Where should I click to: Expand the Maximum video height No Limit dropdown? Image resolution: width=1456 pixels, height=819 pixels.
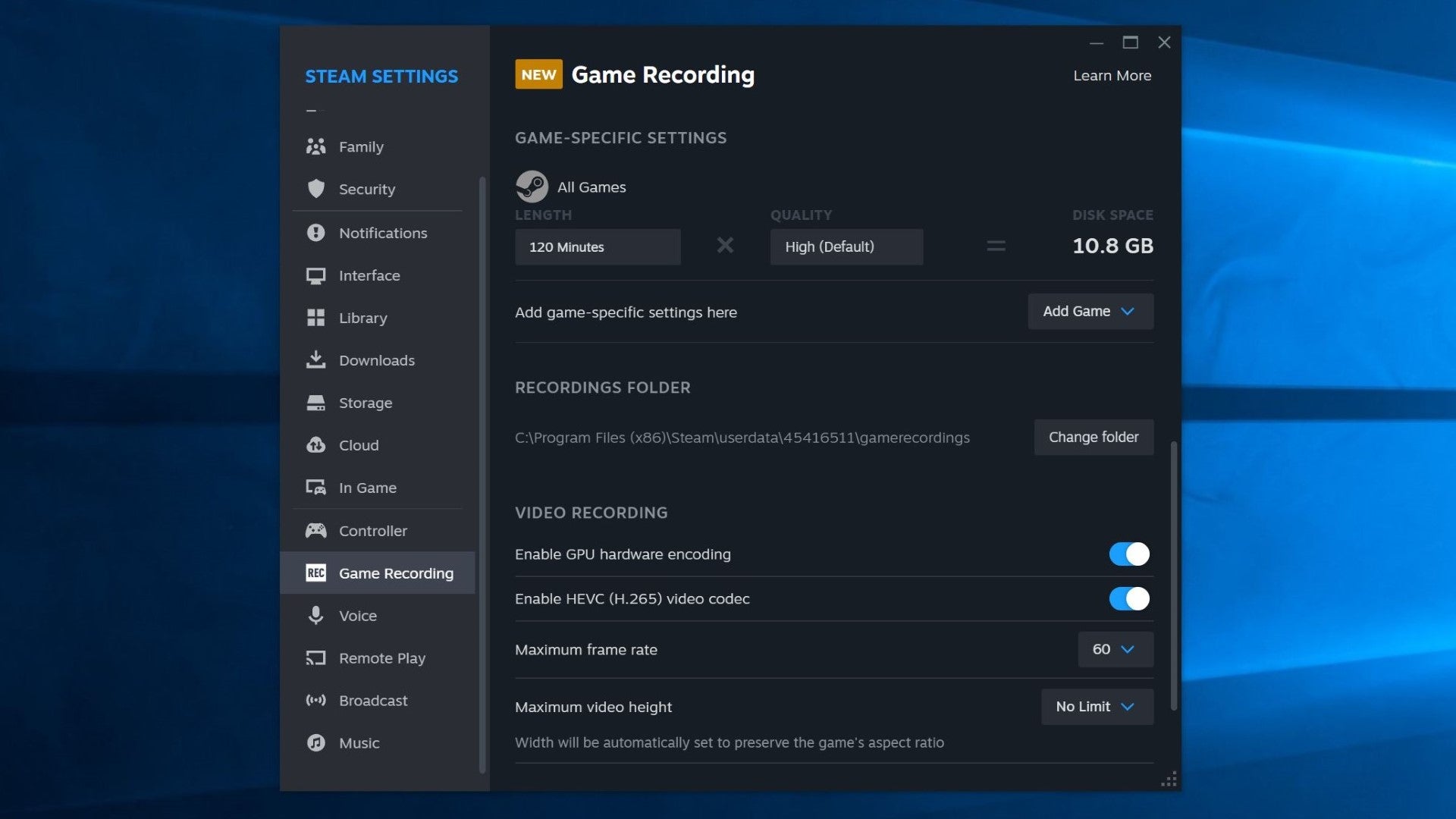1097,706
